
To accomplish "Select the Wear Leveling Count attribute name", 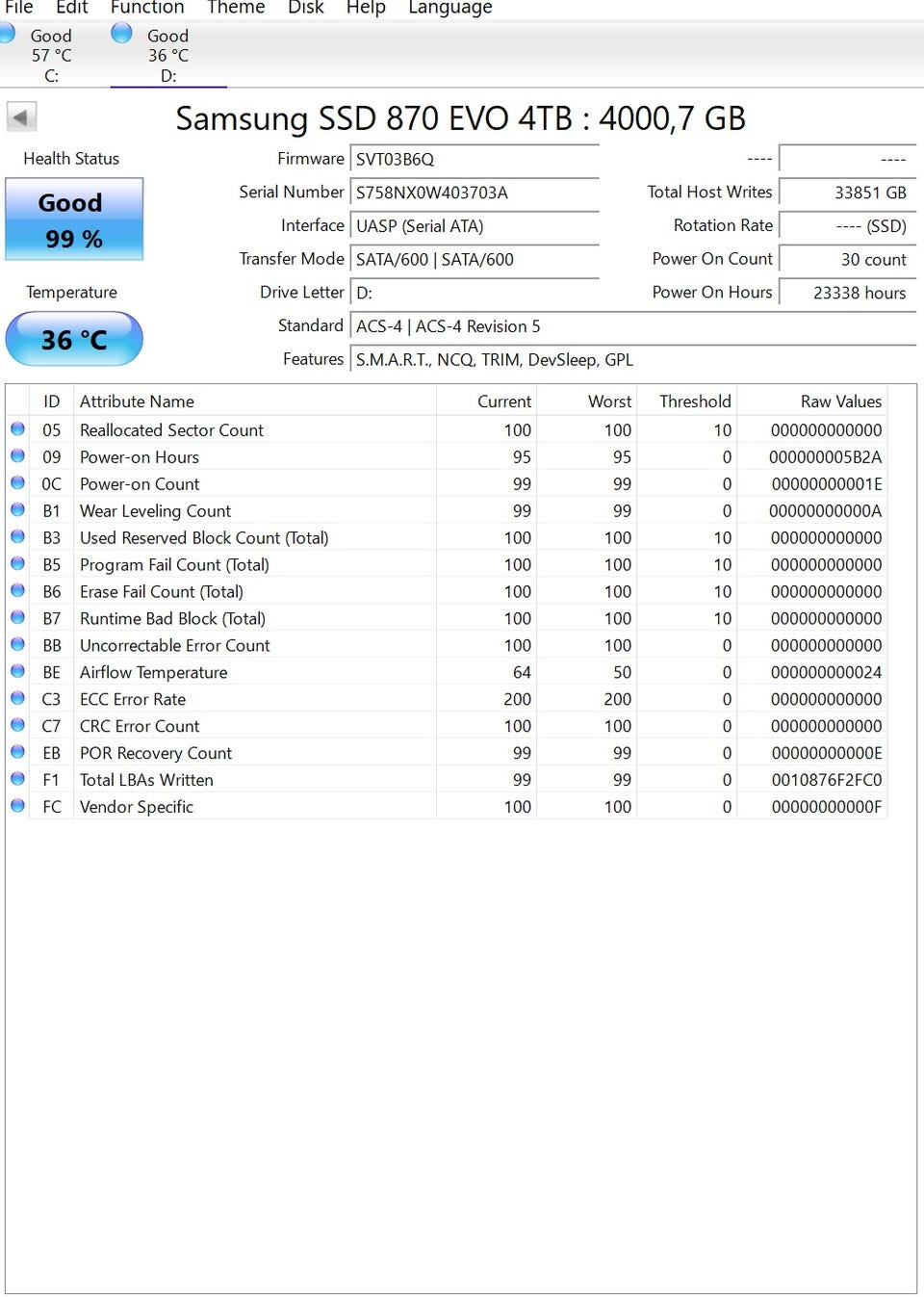I will coord(155,511).
